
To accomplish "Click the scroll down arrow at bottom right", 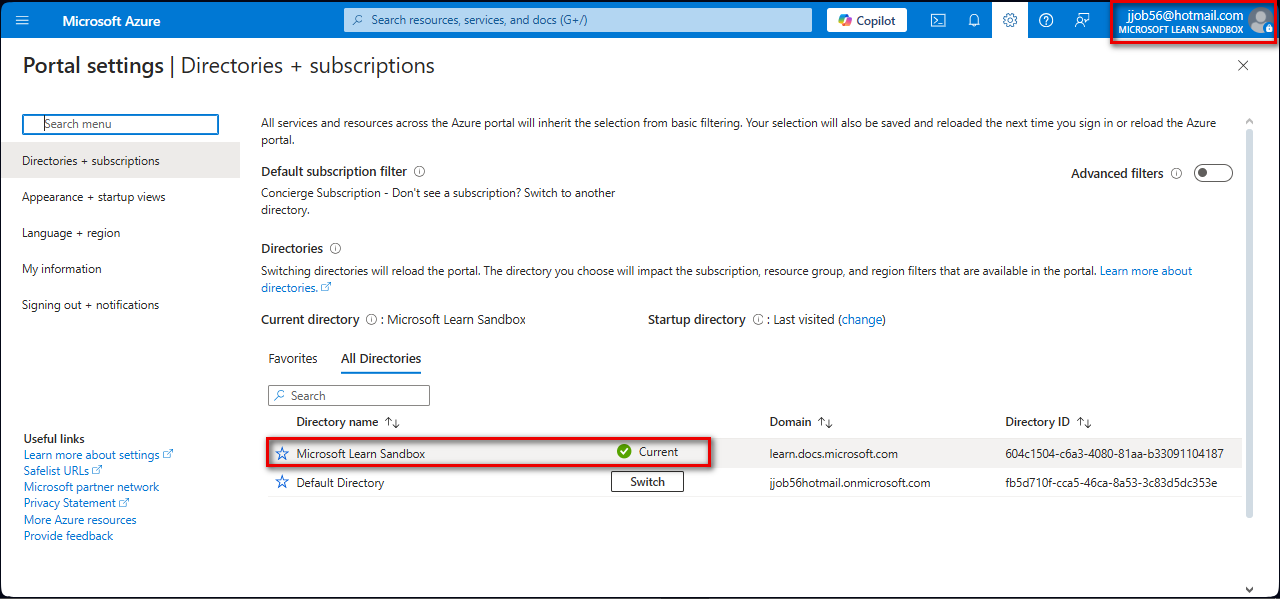I will click(1248, 589).
